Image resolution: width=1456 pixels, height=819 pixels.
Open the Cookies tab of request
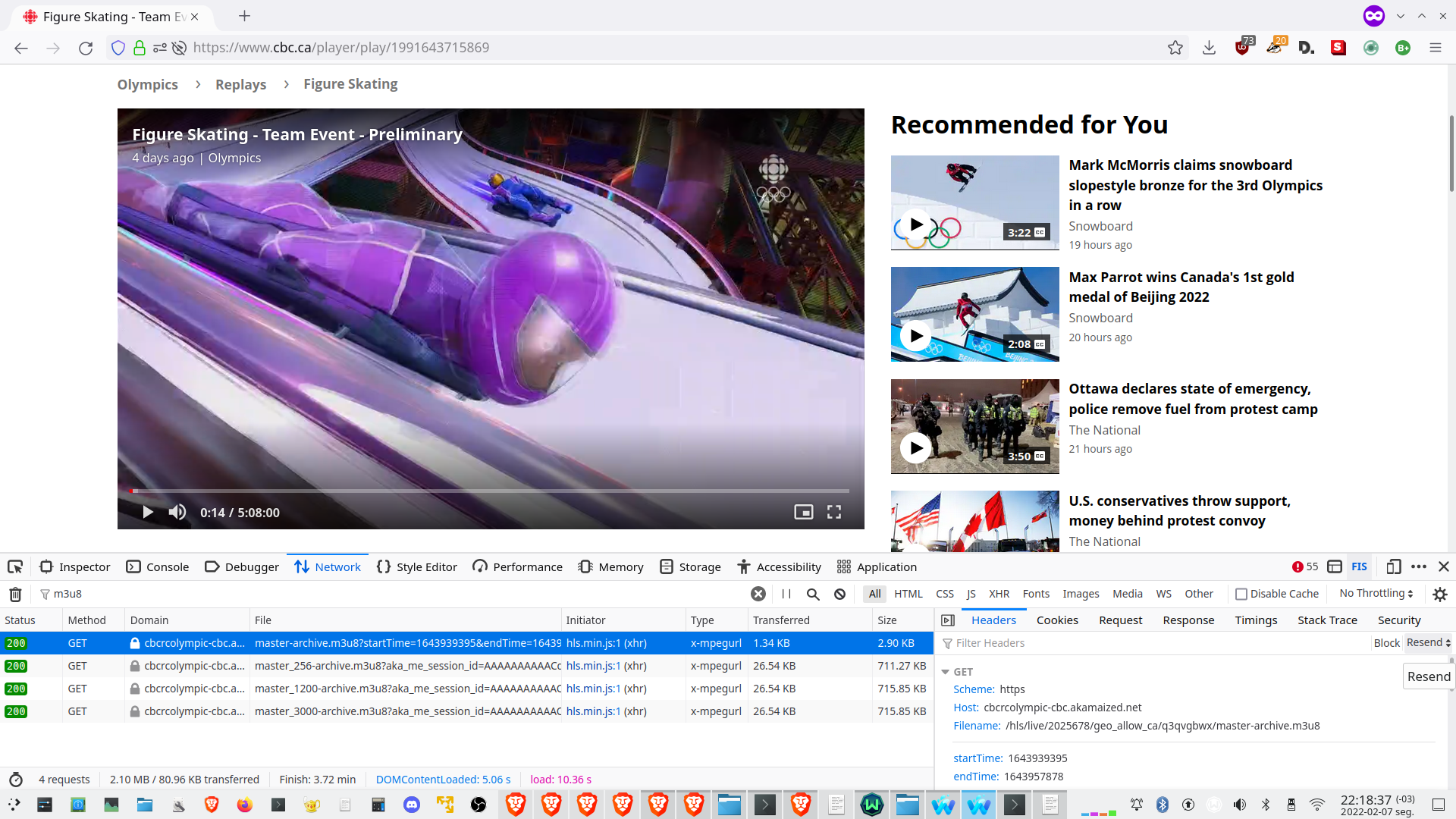click(x=1057, y=620)
